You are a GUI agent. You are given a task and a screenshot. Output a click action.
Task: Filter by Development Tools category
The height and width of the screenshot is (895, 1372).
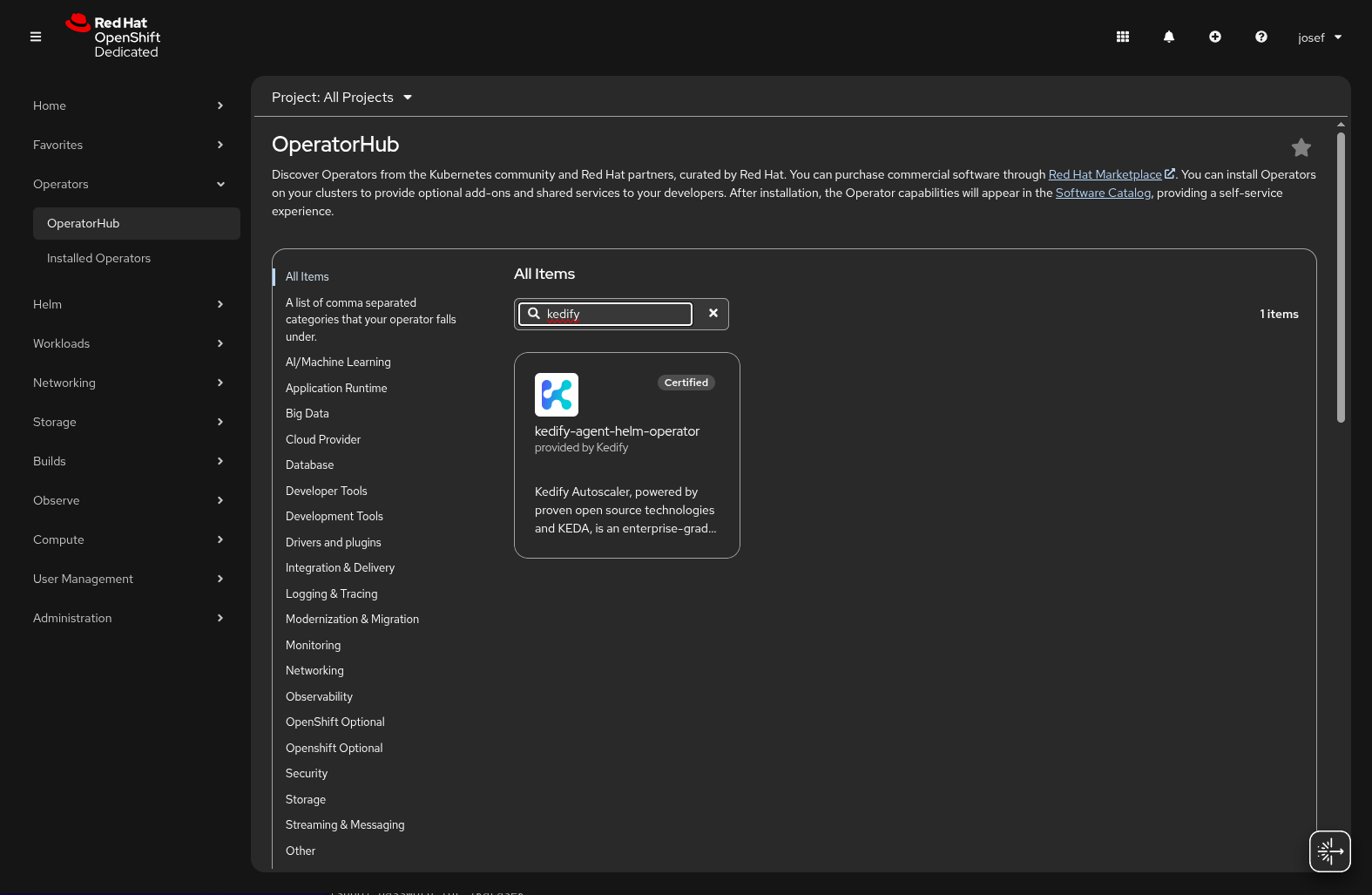pos(335,516)
